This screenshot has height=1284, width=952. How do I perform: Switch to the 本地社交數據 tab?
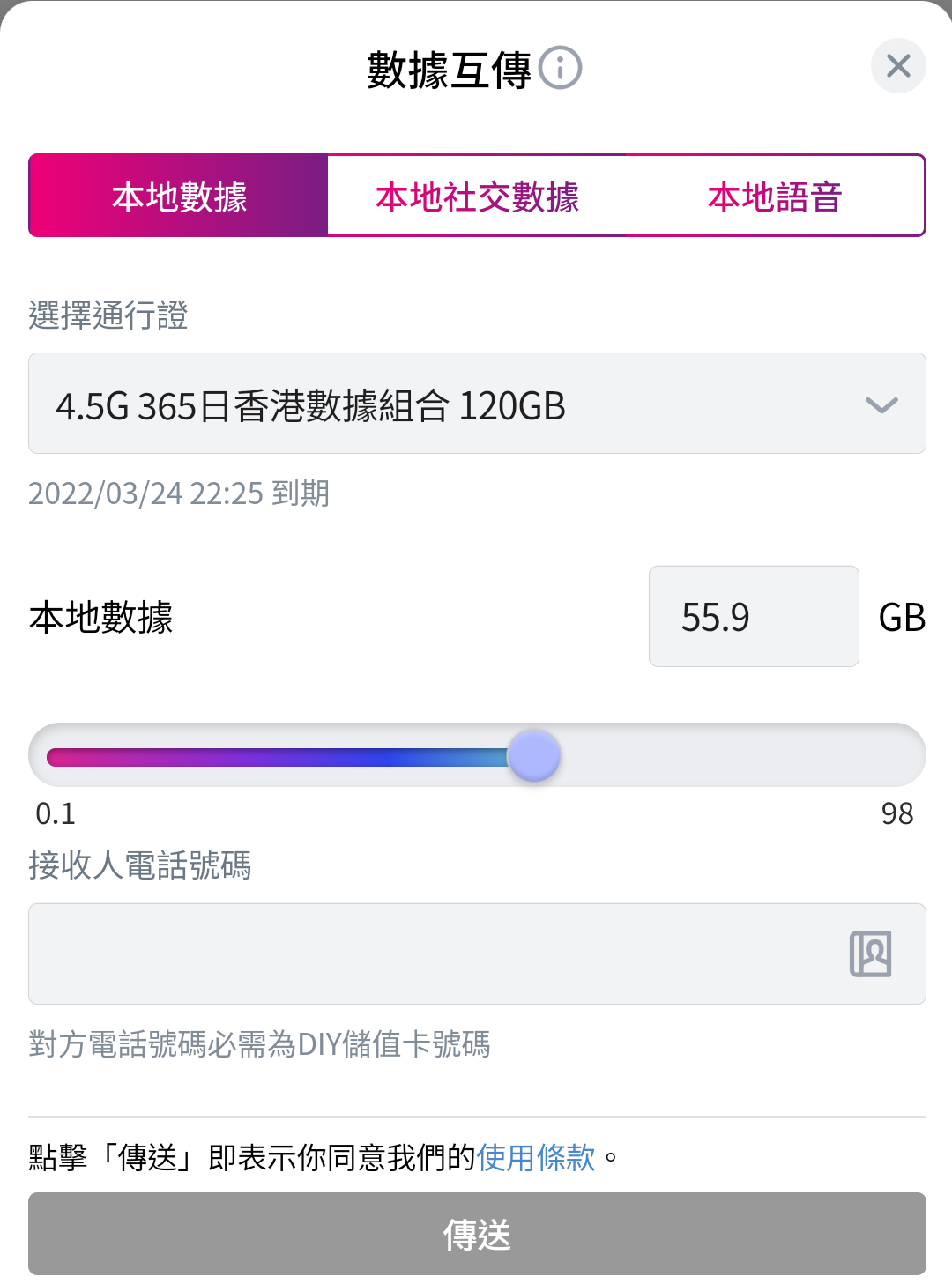[x=477, y=196]
